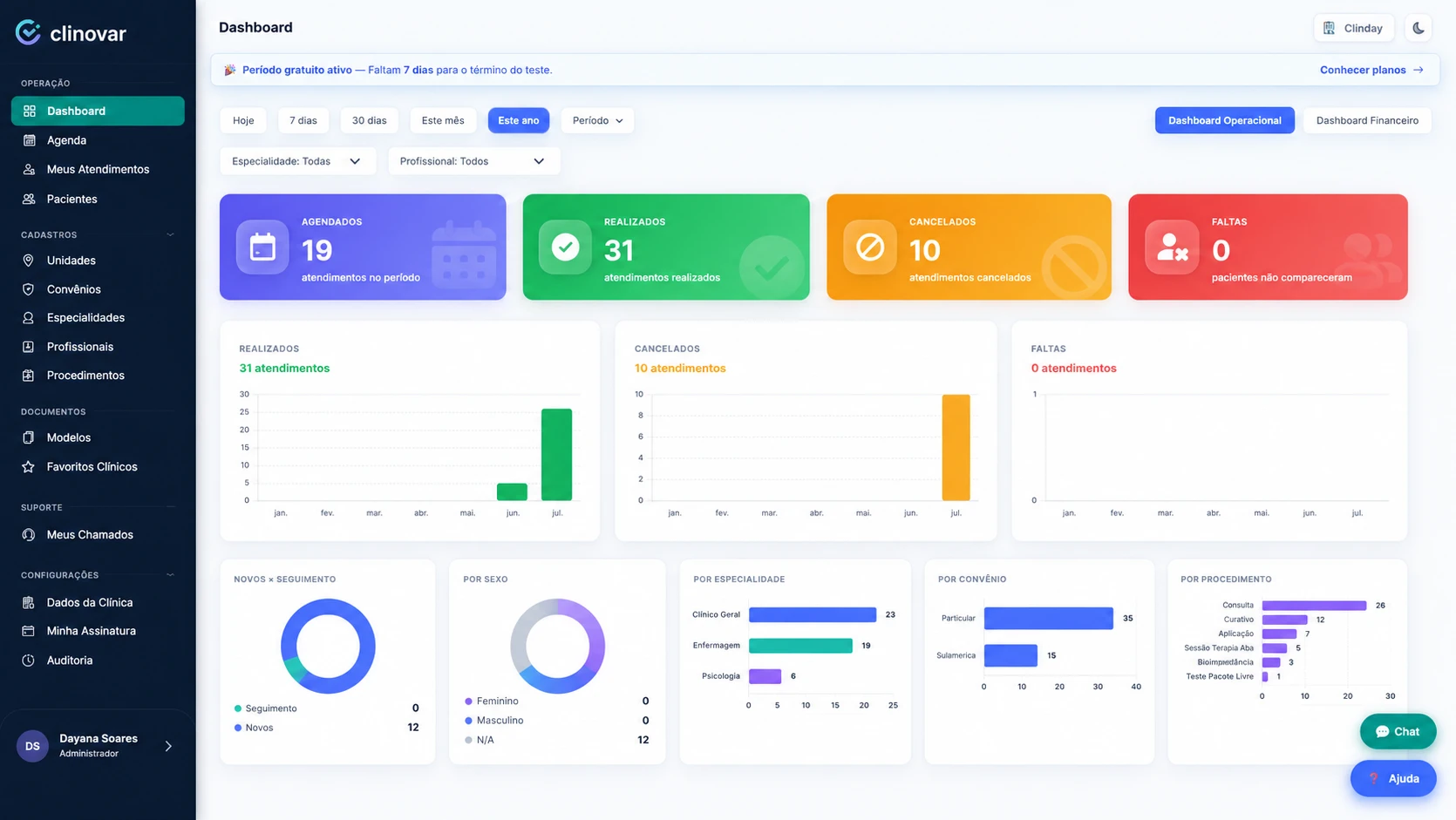Click the Por Sexo donut chart
This screenshot has height=820, width=1456.
click(558, 646)
